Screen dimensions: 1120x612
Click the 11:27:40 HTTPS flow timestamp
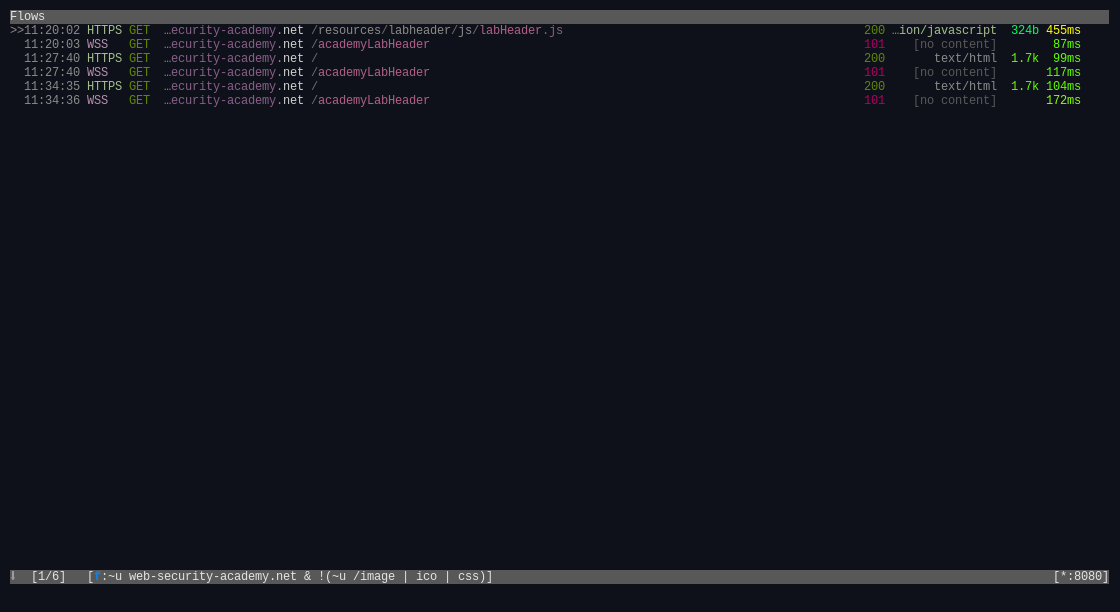pos(52,59)
